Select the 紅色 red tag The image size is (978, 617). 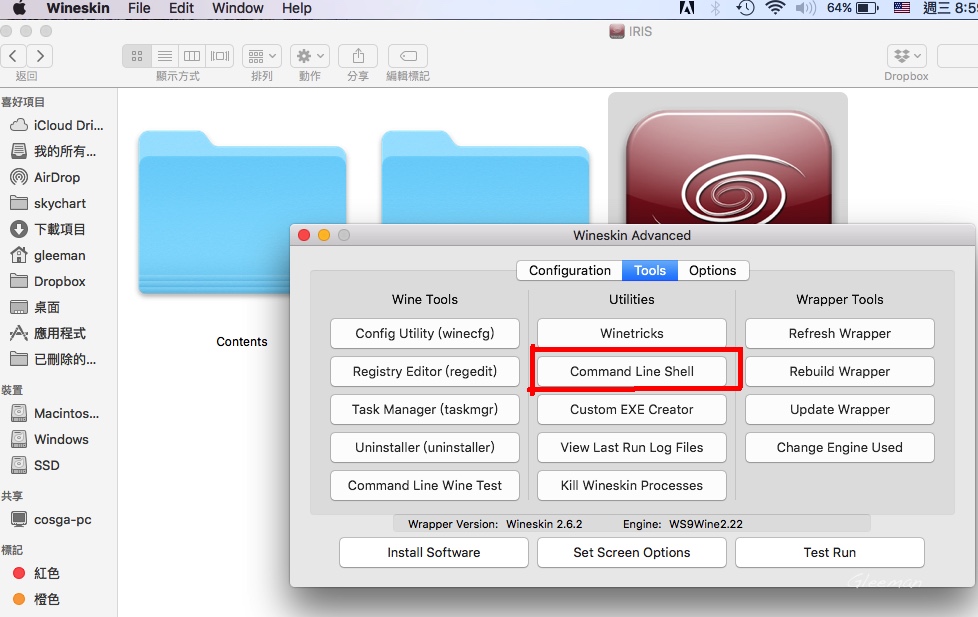pyautogui.click(x=36, y=573)
